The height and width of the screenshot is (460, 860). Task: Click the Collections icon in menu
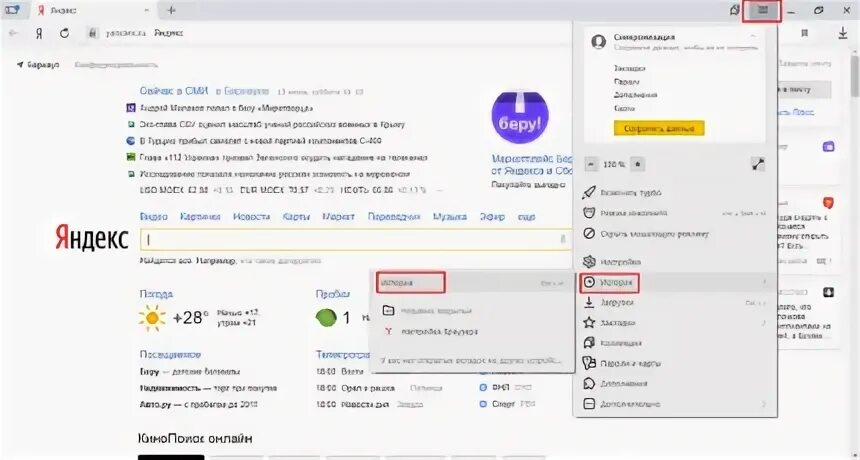point(589,343)
